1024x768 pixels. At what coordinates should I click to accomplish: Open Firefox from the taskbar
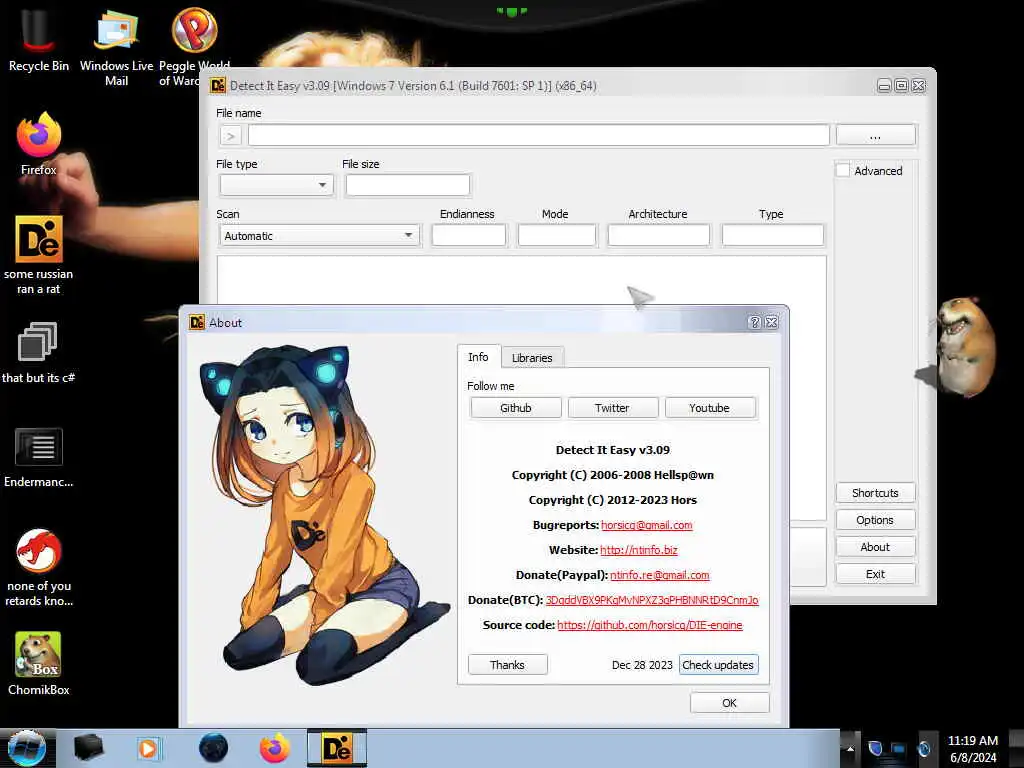point(275,748)
